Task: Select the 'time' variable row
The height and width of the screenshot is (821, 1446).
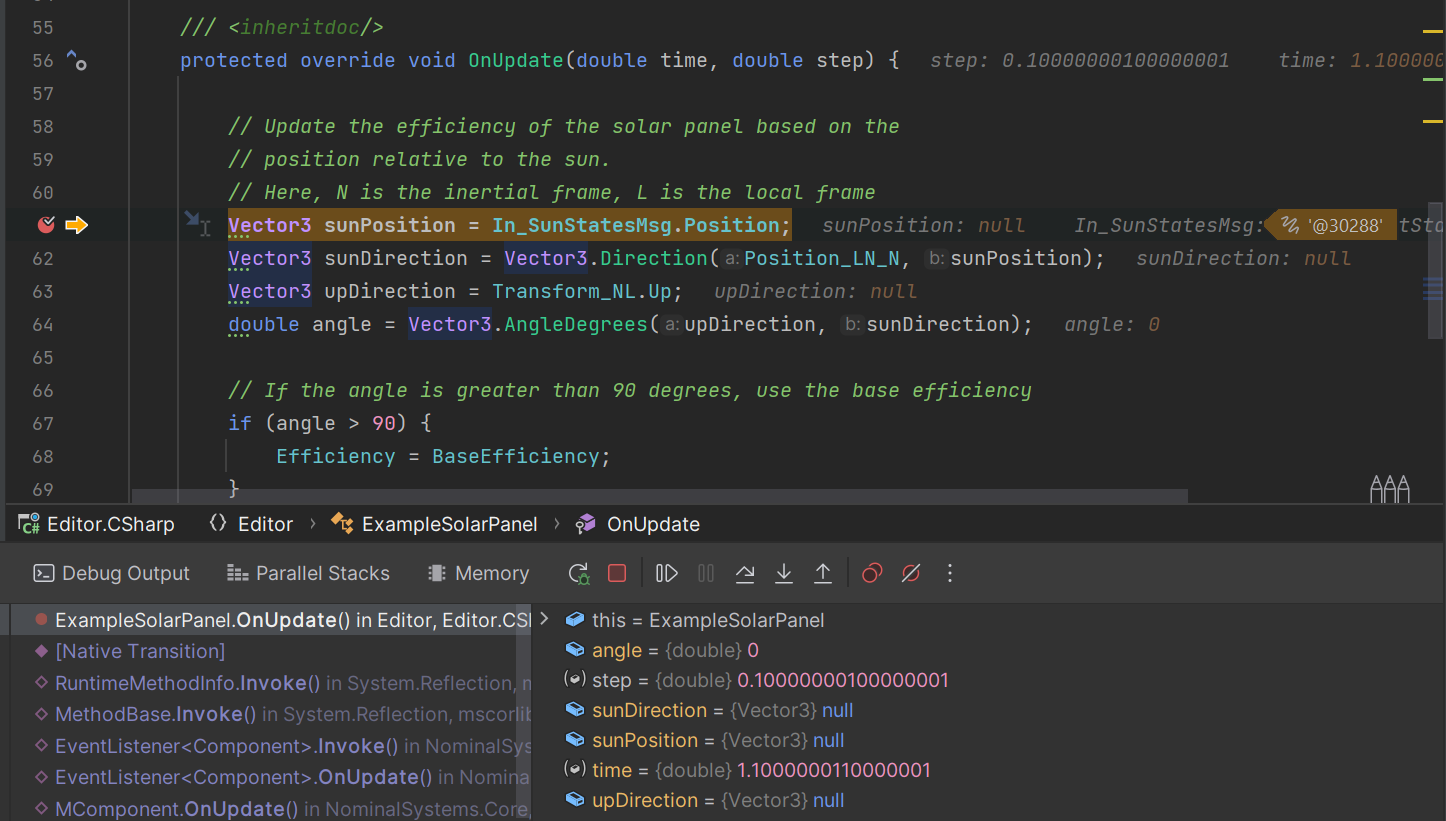Action: [989, 770]
